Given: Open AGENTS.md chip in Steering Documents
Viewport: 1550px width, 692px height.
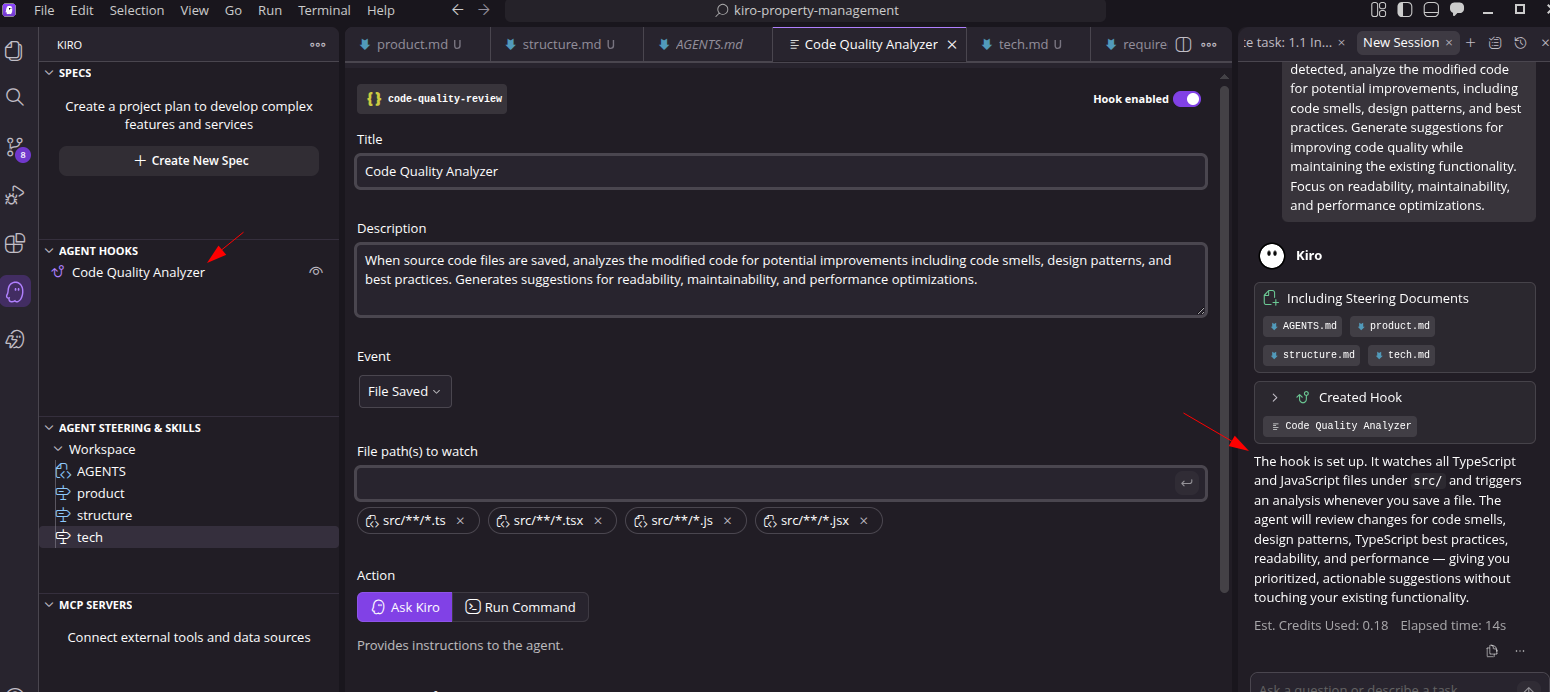Looking at the screenshot, I should 1302,326.
